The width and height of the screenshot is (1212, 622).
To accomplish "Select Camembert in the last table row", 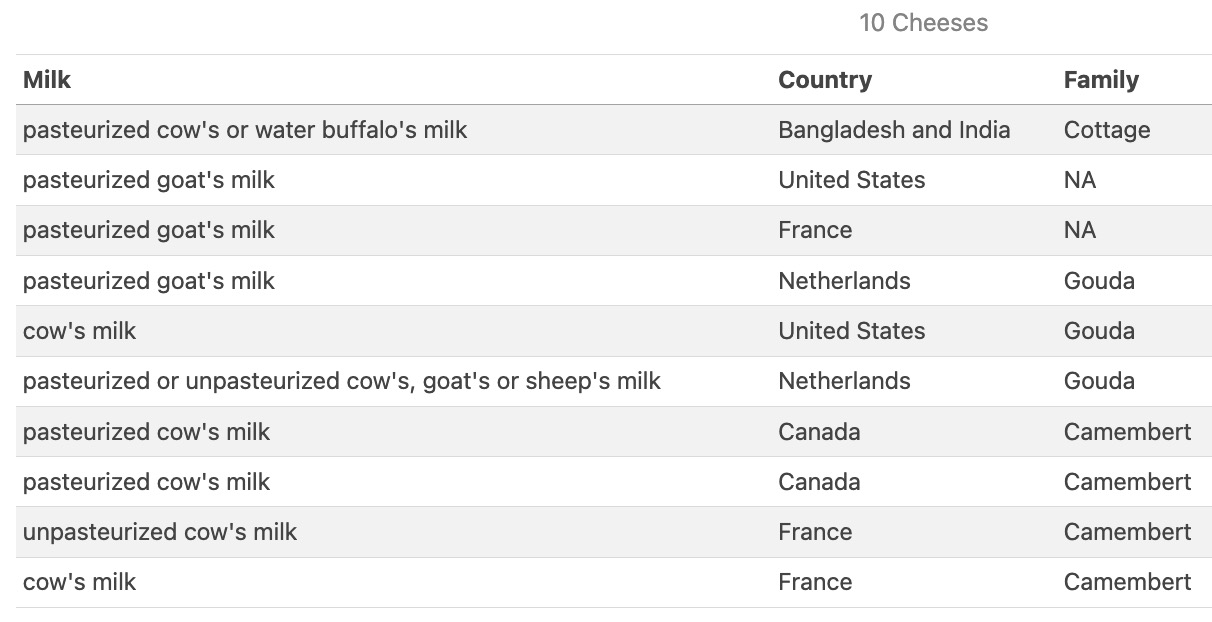I will pos(1127,582).
